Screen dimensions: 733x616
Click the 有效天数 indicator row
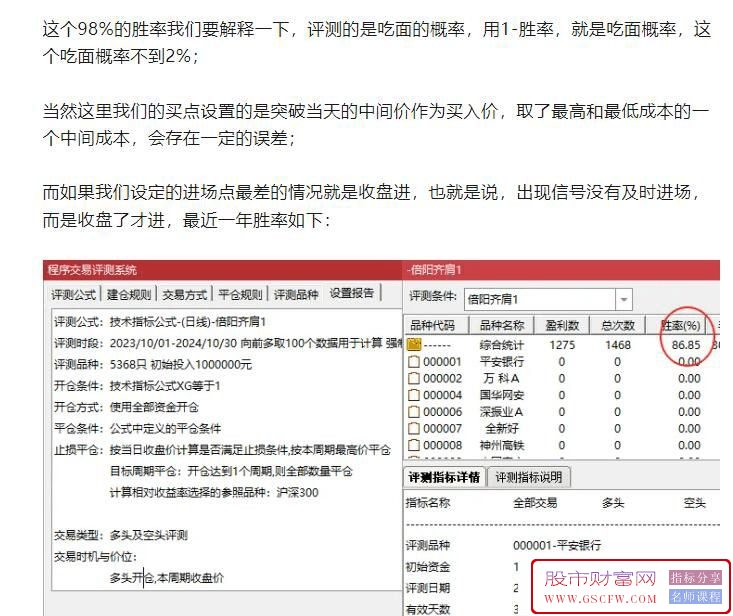tap(428, 609)
